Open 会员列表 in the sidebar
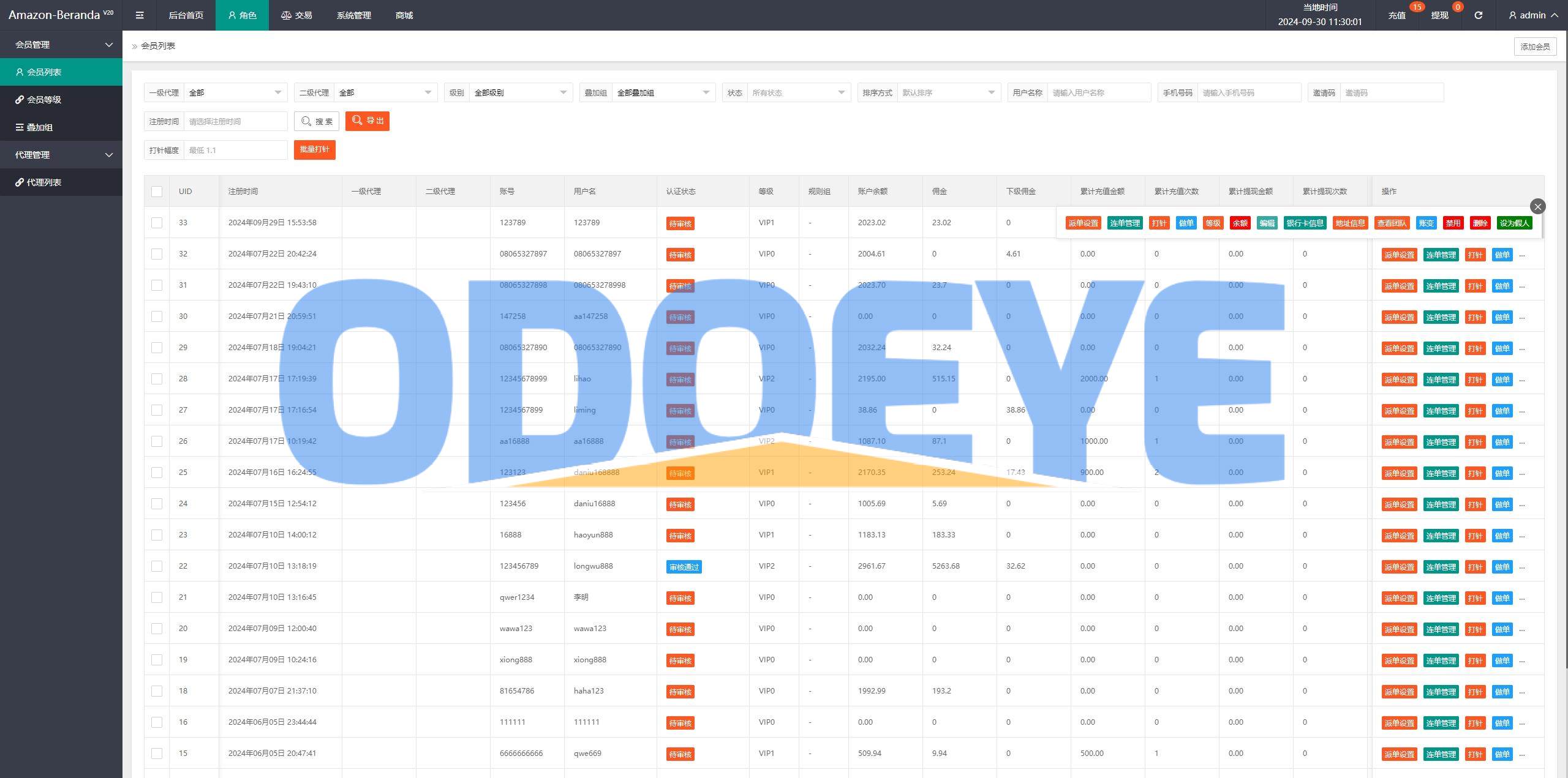The height and width of the screenshot is (778, 1568). [61, 72]
